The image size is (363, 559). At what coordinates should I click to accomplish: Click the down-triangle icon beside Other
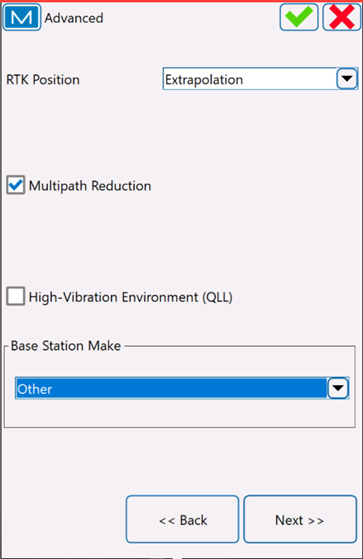pyautogui.click(x=338, y=388)
